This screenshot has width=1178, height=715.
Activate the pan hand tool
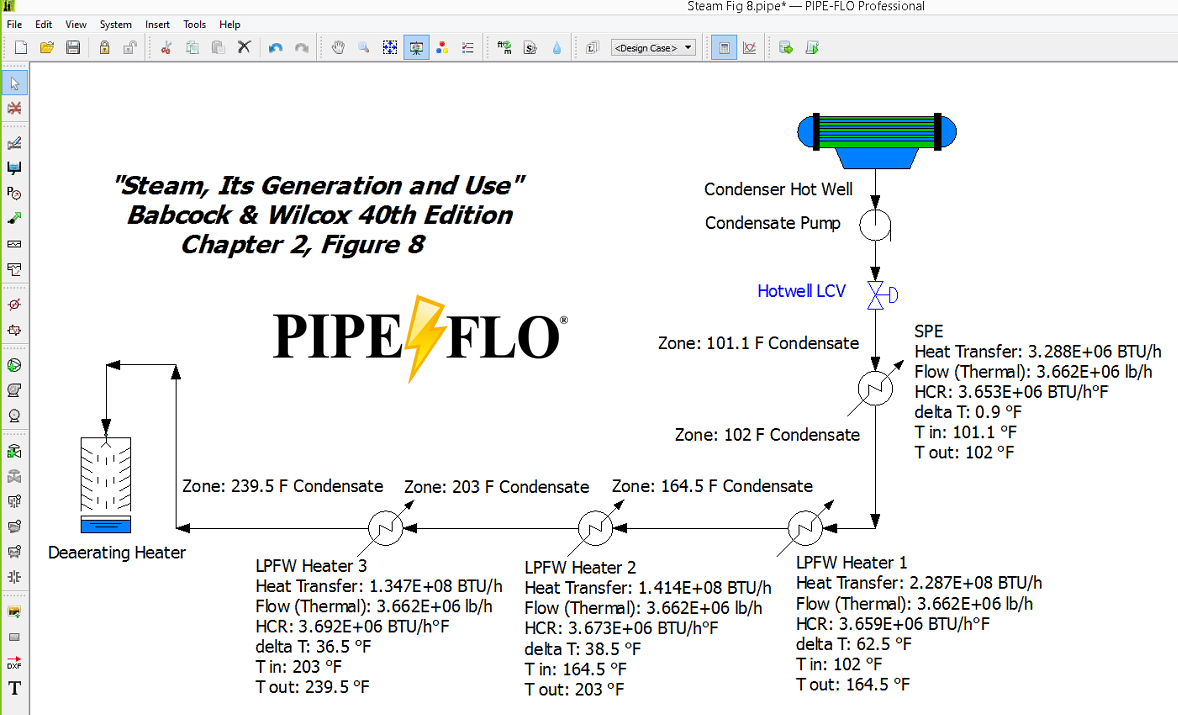pyautogui.click(x=338, y=47)
